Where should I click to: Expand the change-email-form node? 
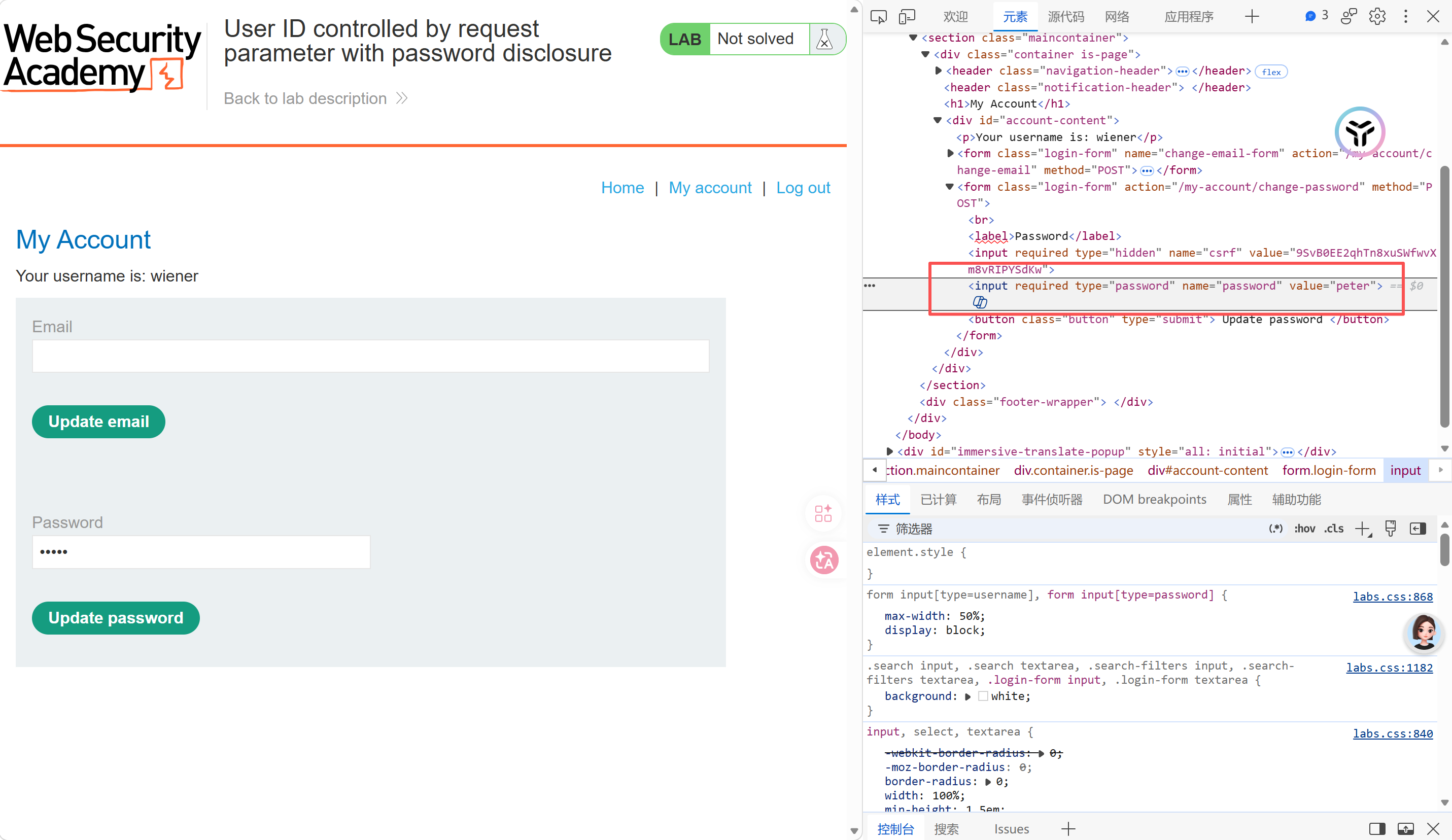pyautogui.click(x=950, y=153)
